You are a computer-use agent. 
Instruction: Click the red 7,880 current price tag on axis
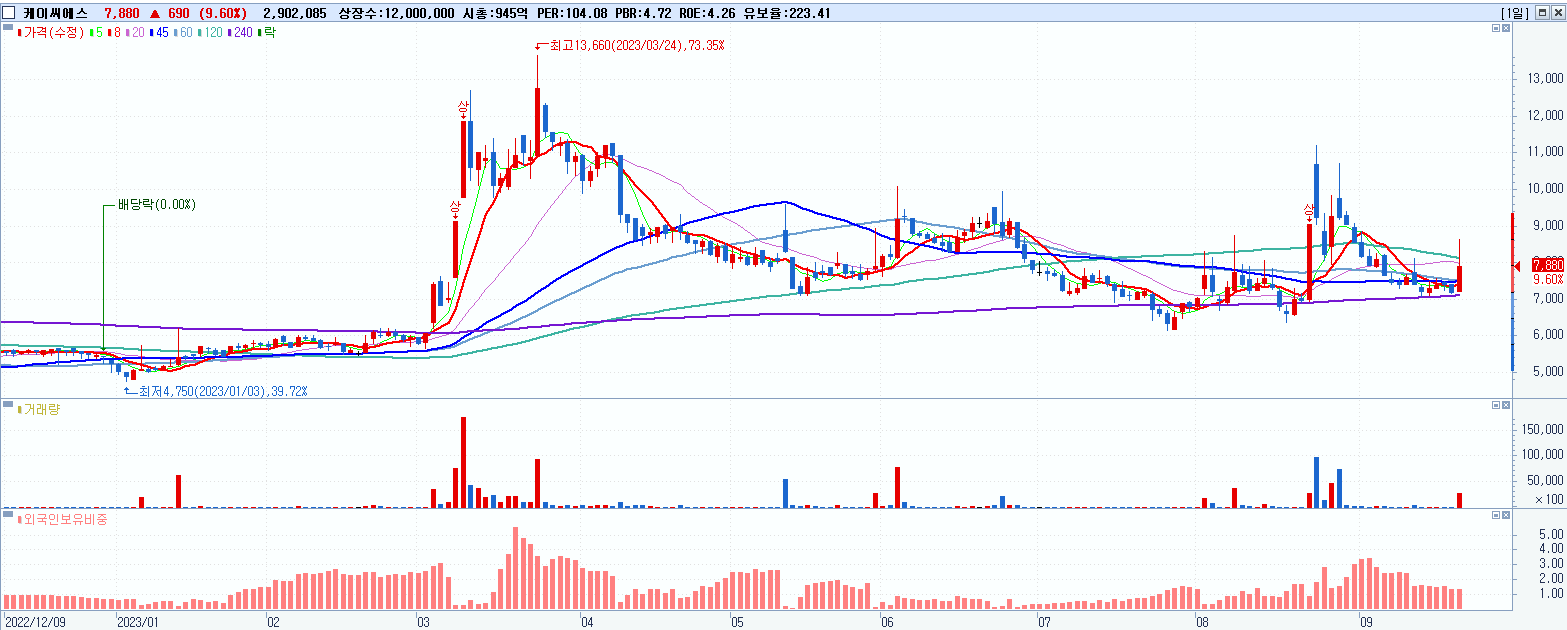[x=1547, y=264]
